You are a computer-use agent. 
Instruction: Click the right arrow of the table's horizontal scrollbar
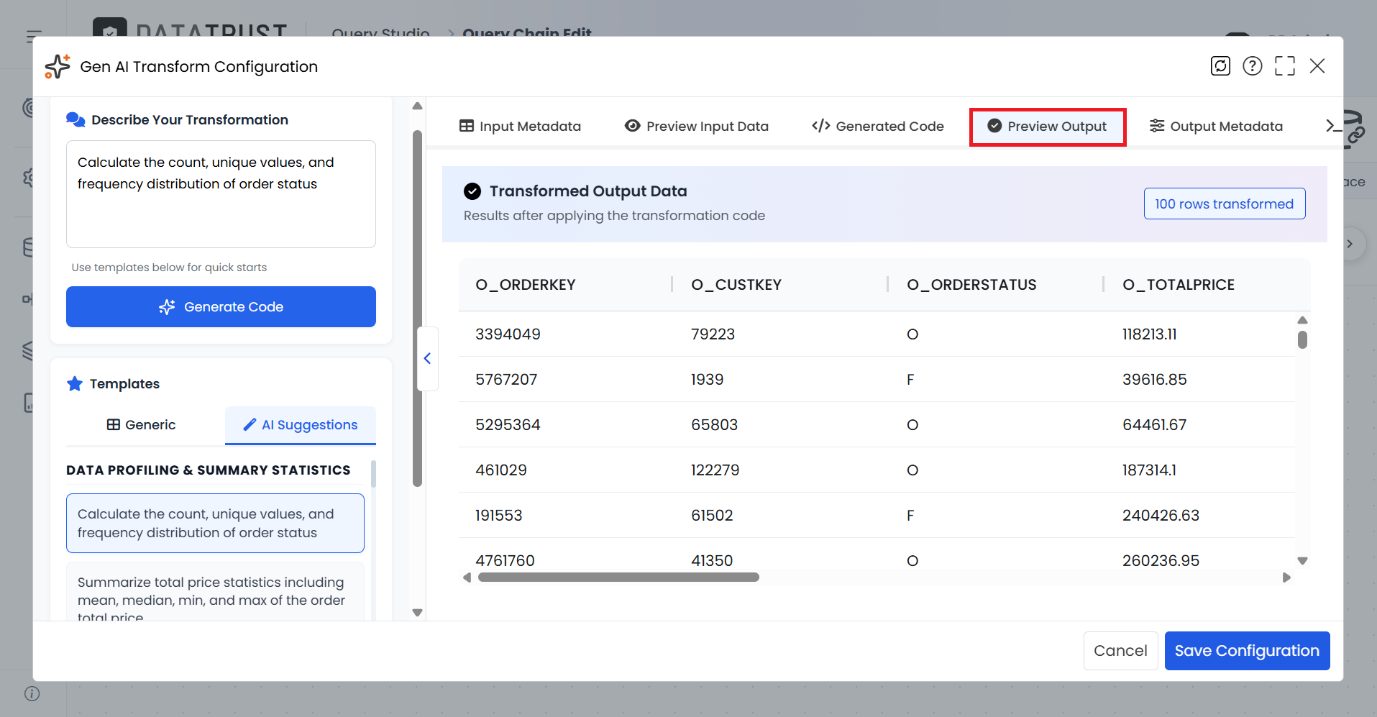(1287, 577)
